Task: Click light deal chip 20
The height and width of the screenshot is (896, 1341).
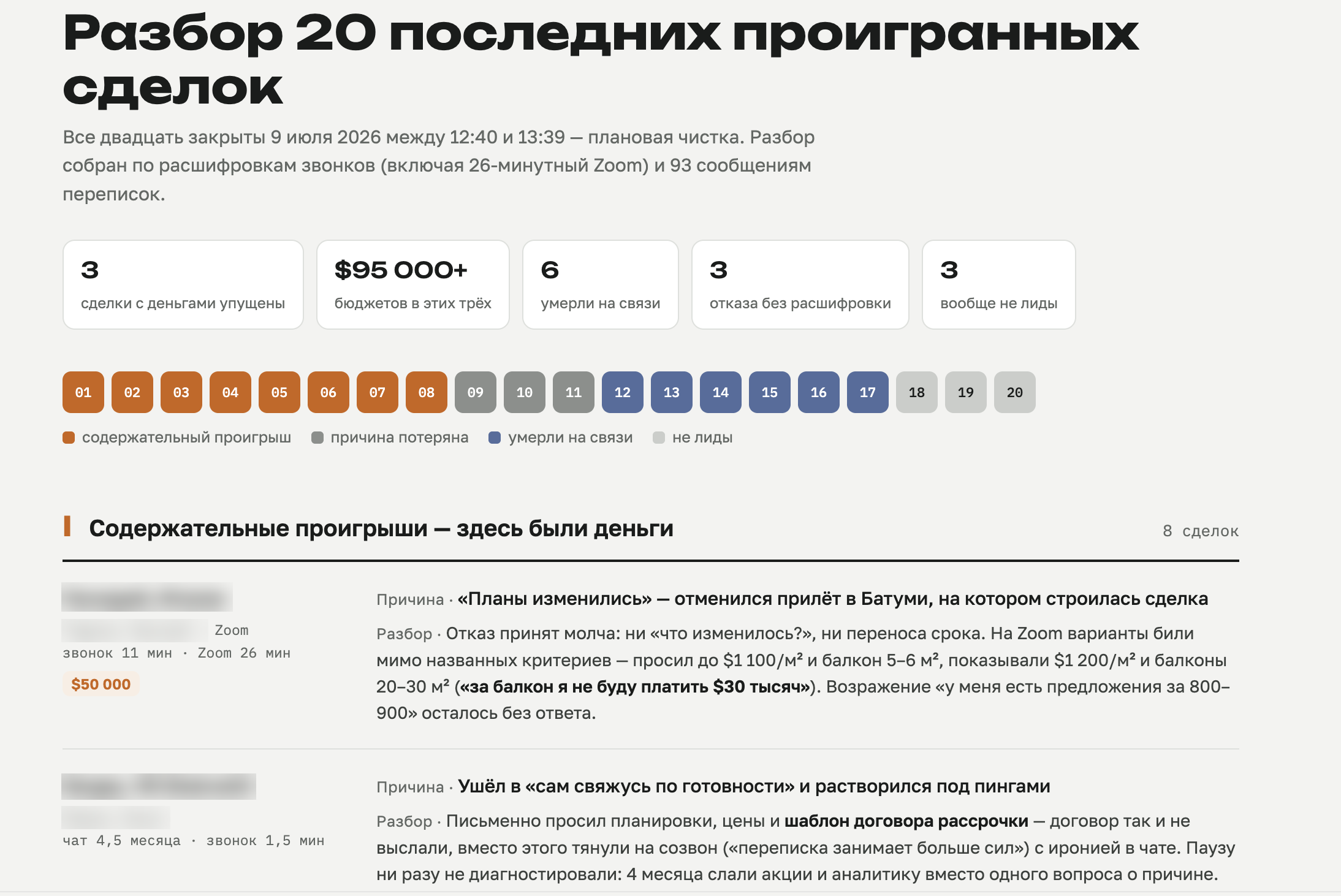Action: pos(1015,392)
